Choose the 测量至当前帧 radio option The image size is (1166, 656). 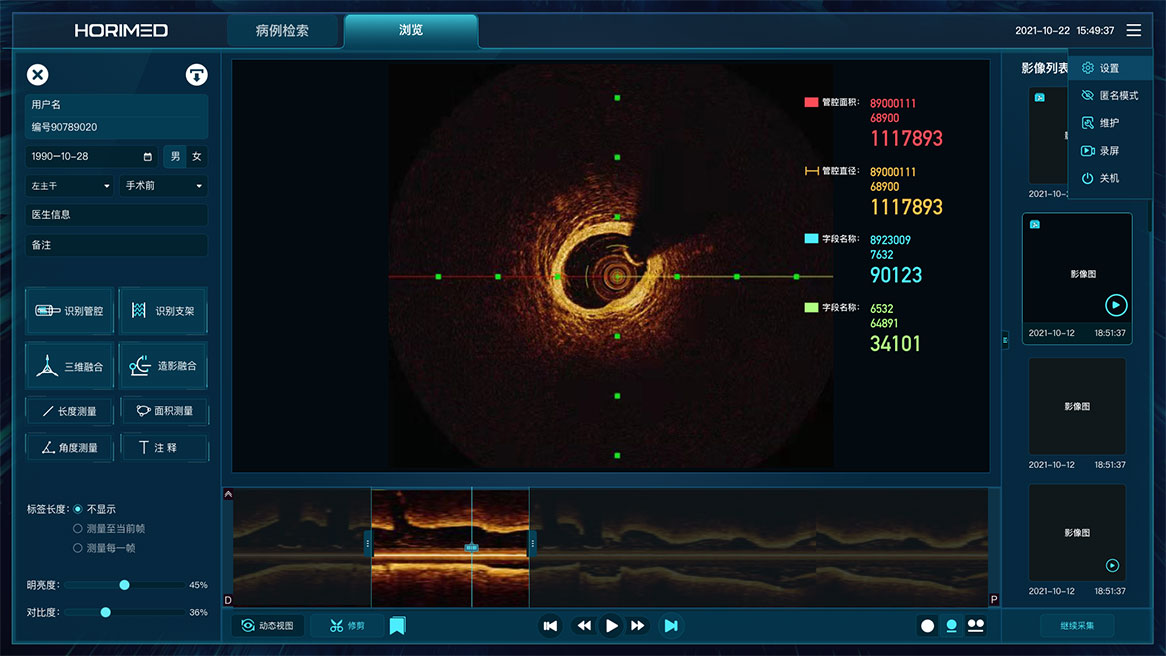[78, 528]
